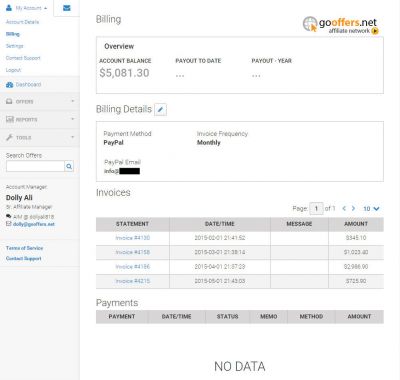This screenshot has width=400, height=380.
Task: Click the My Account user icon
Action: 9,8
